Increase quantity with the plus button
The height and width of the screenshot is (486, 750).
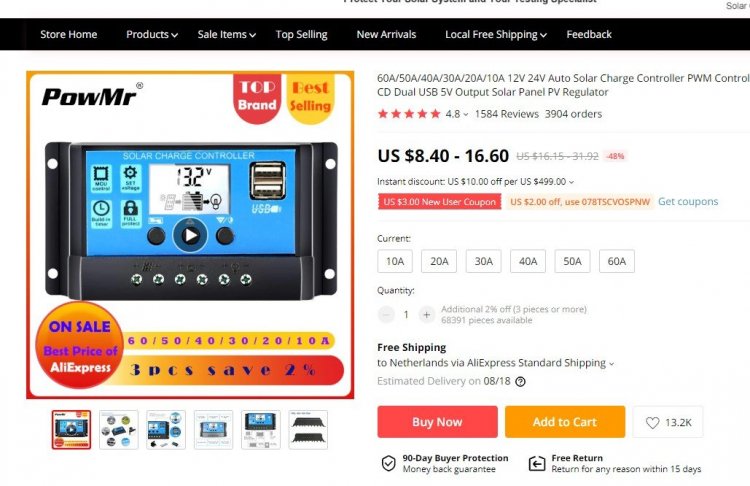click(426, 314)
